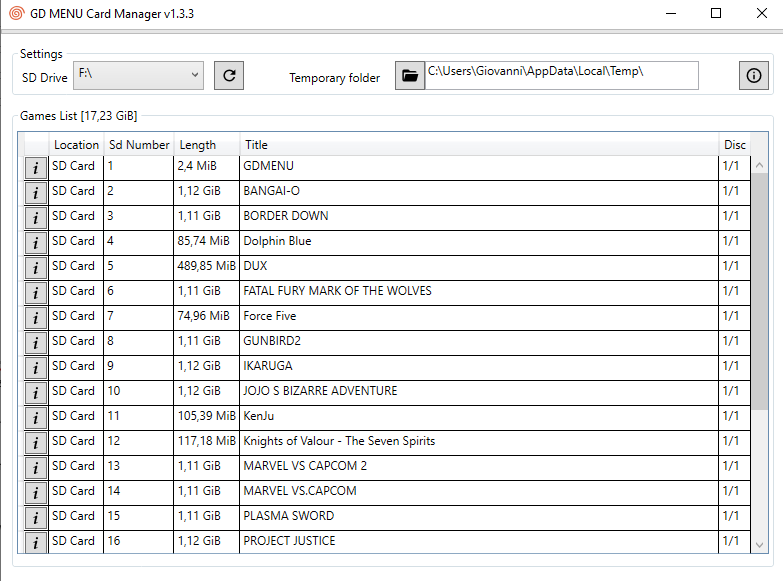Screen dimensions: 783x581
Task: View info for Knights of Valour row
Action: [35, 443]
